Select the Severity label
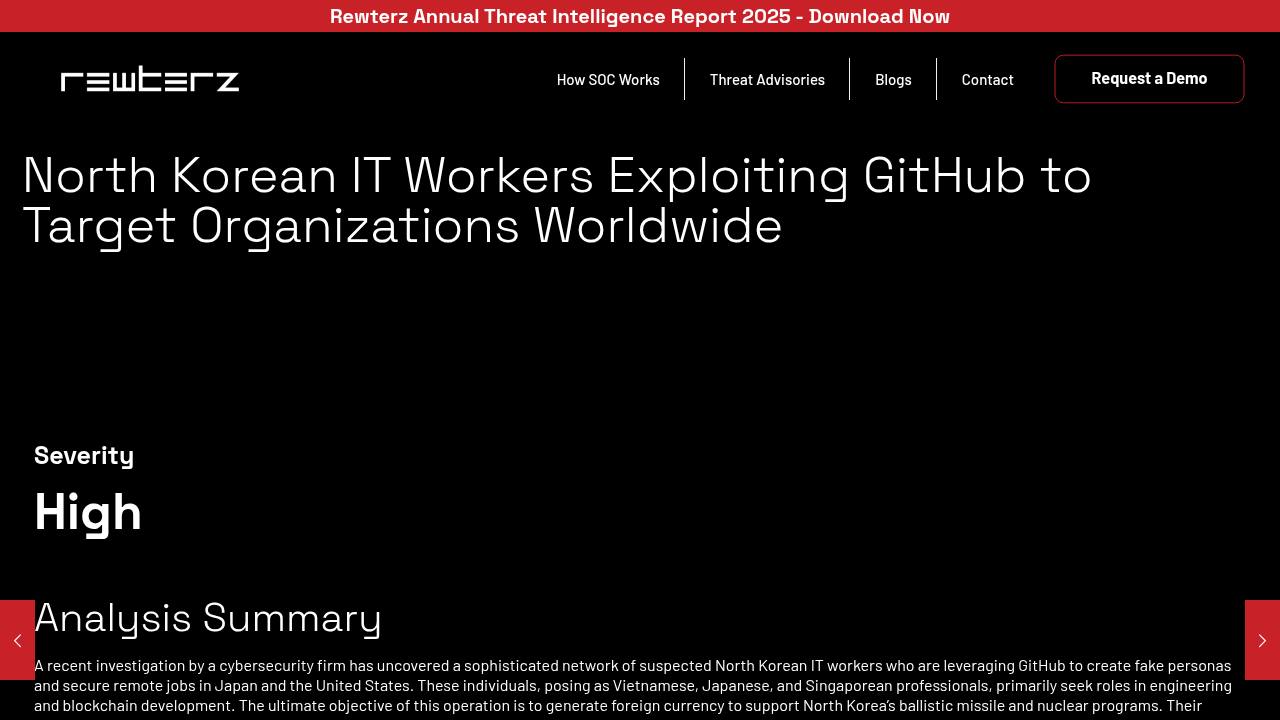 point(84,455)
